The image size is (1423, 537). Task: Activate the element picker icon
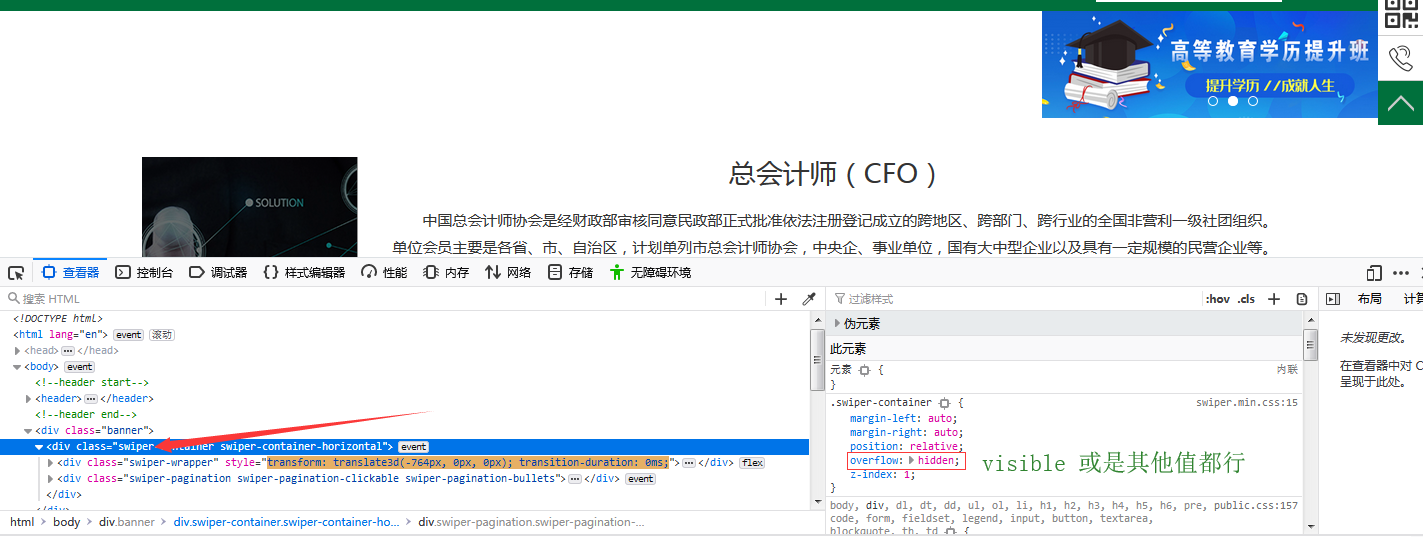click(16, 272)
